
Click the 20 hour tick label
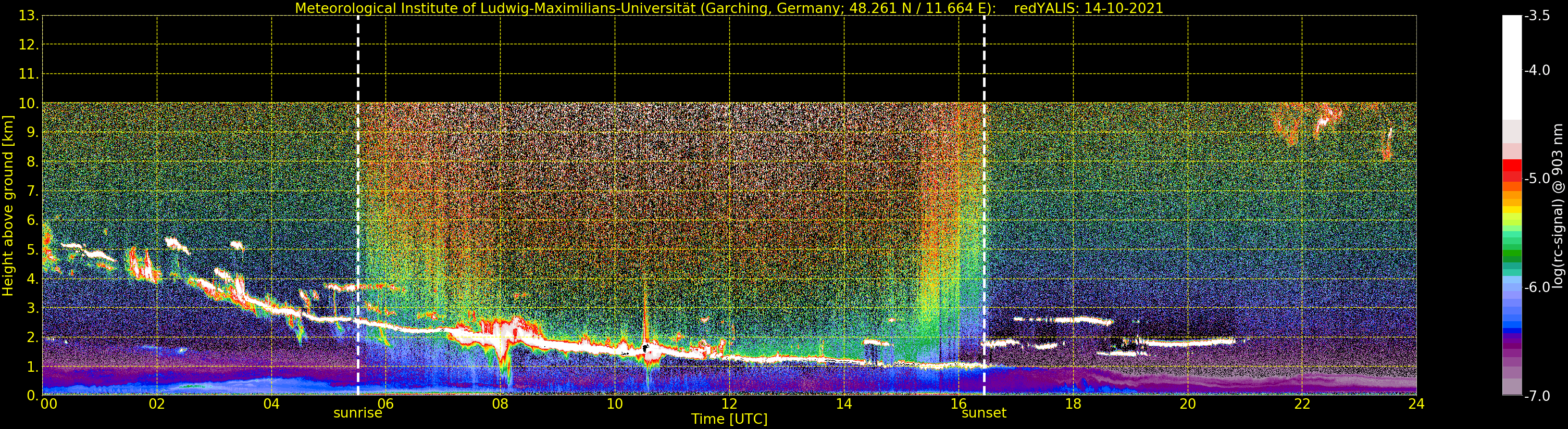1188,404
